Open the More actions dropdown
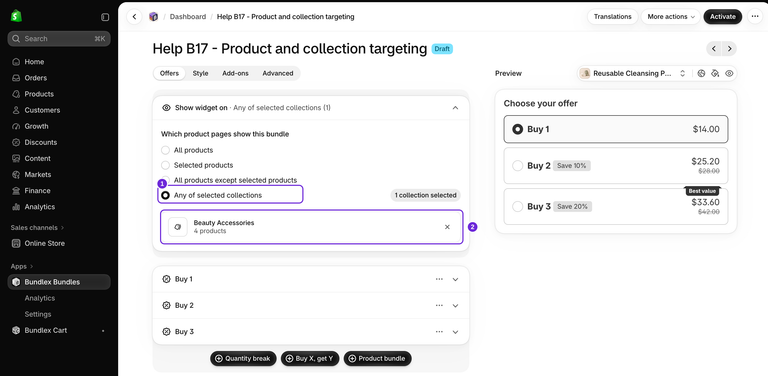Screen dimensions: 768x376 [671, 17]
